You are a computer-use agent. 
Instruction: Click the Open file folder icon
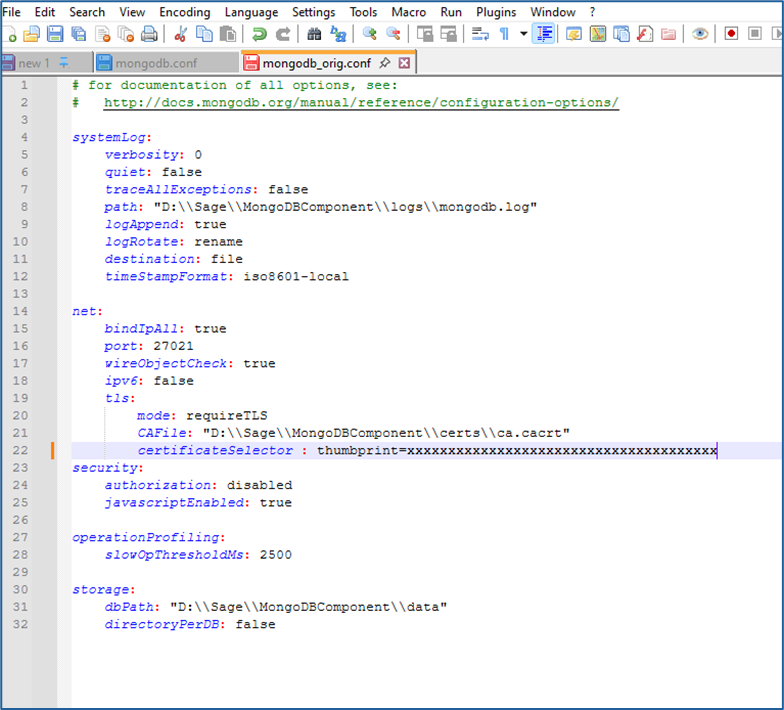pos(31,34)
